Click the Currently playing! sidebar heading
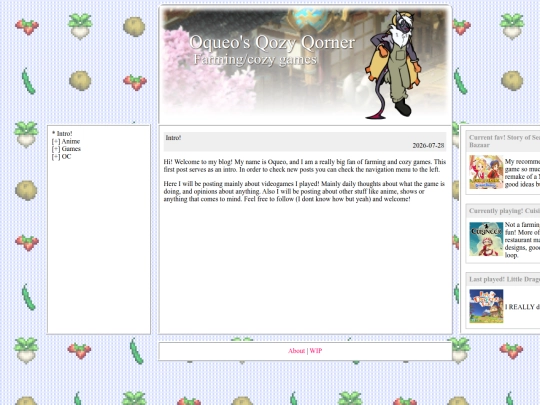Image resolution: width=540 pixels, height=405 pixels. pos(505,211)
